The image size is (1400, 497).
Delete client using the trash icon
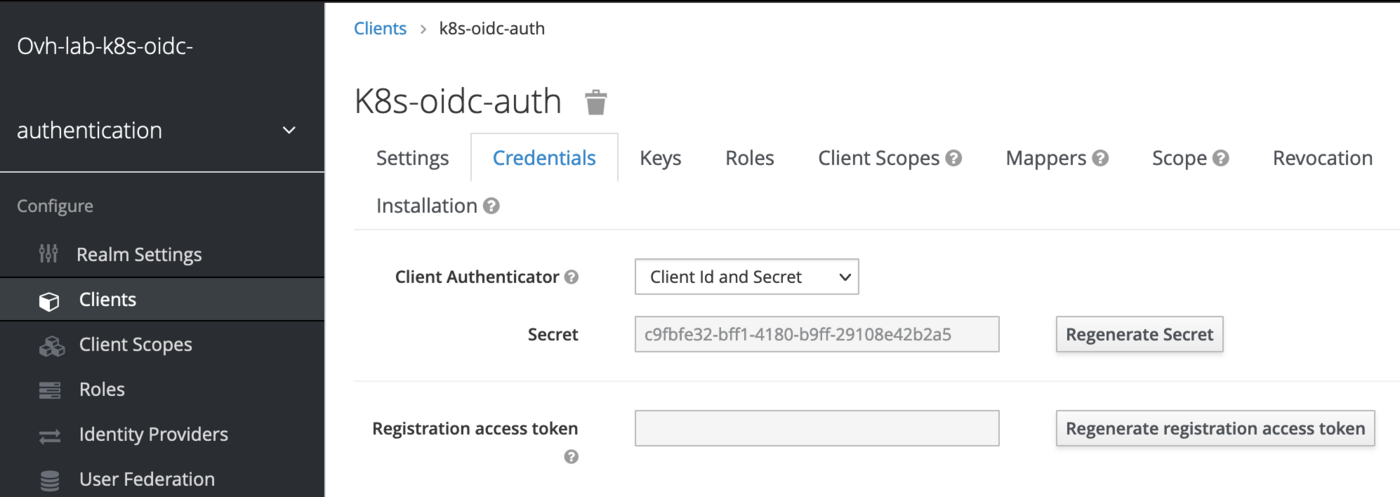pos(596,102)
